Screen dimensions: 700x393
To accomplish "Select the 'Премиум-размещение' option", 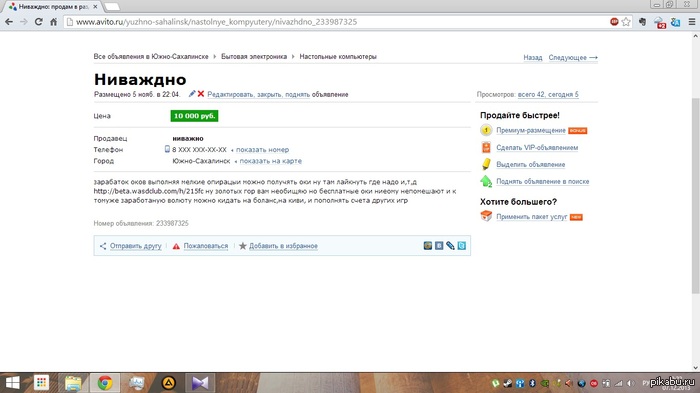I will 531,130.
